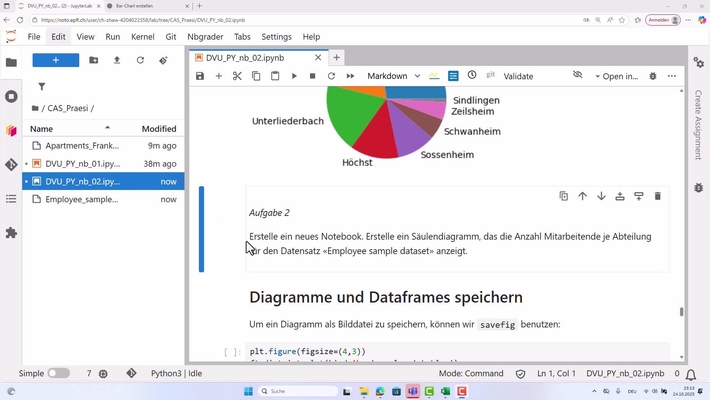Open the Kernel menu
Screen dimensions: 710x400
[143, 37]
